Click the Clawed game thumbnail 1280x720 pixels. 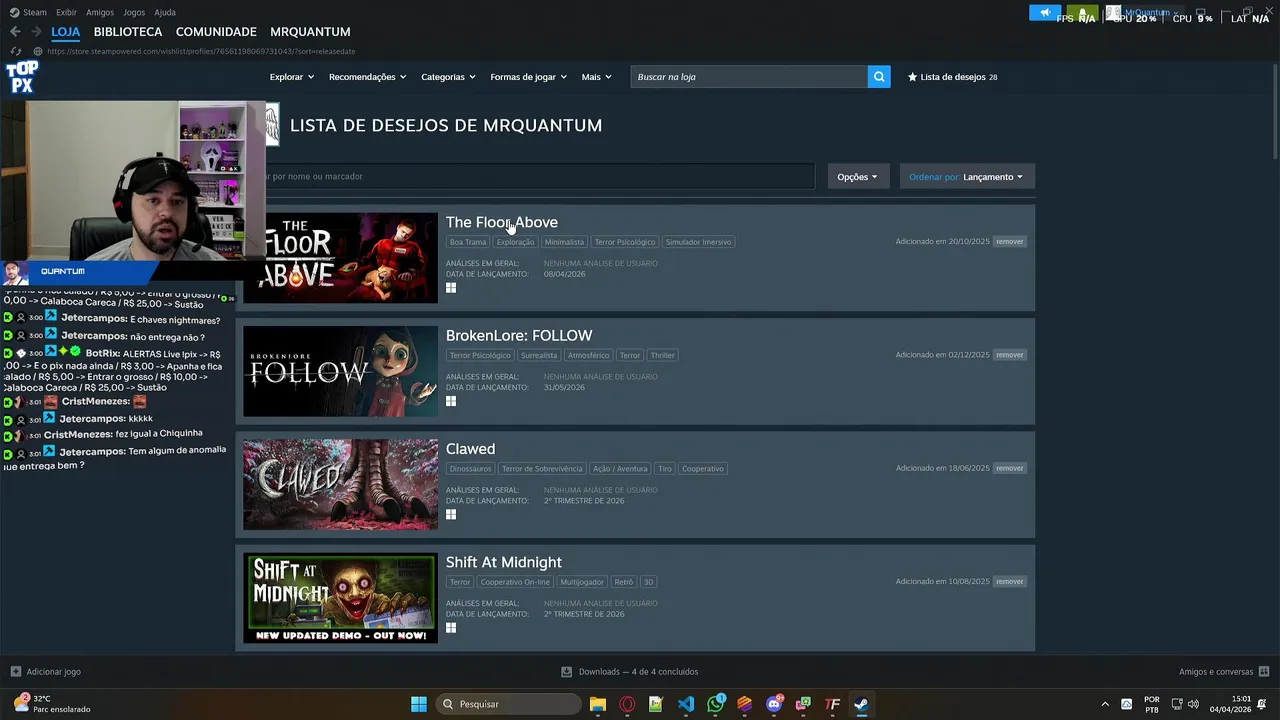pos(340,485)
